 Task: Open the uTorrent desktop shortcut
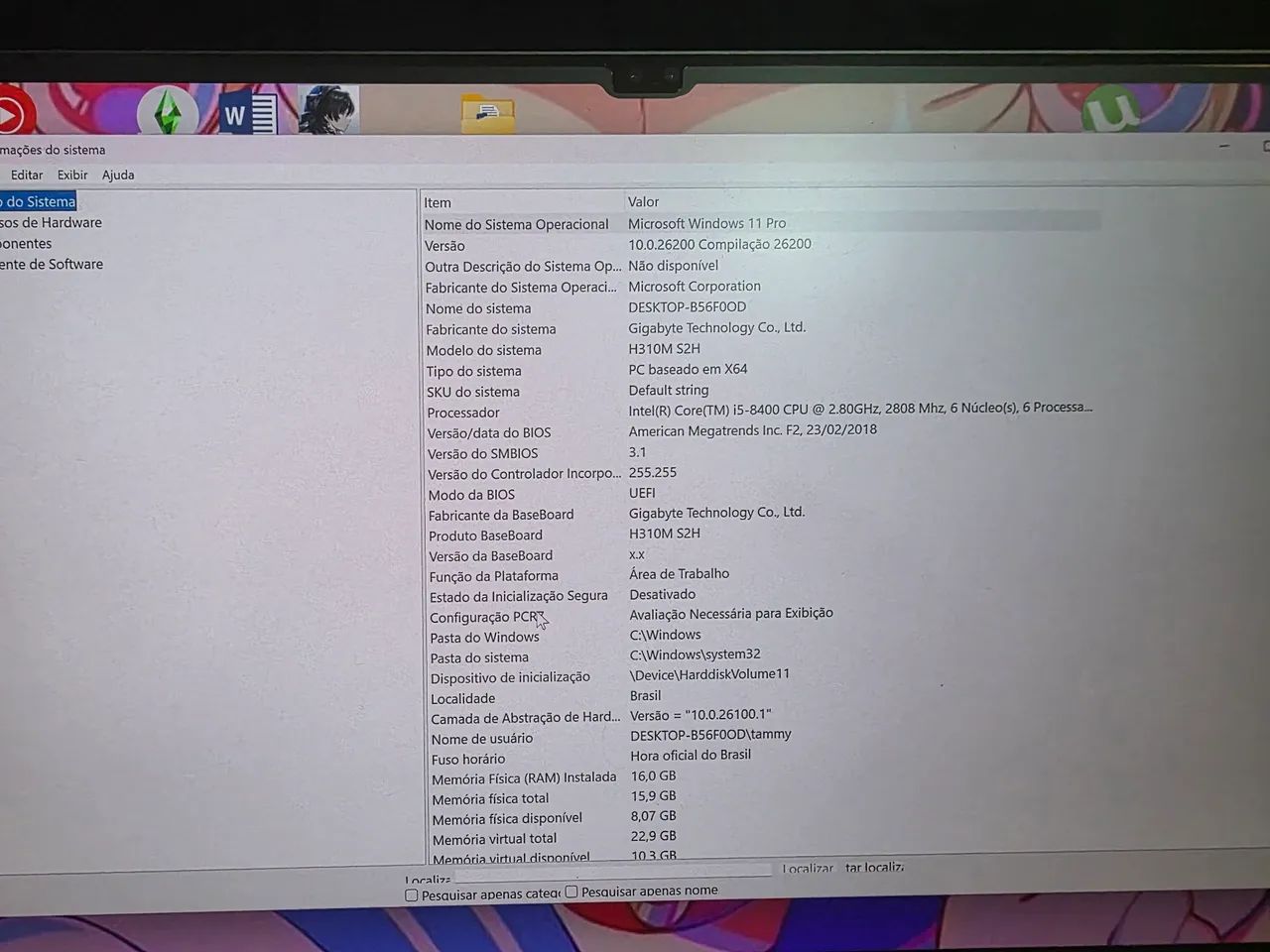tap(1110, 109)
